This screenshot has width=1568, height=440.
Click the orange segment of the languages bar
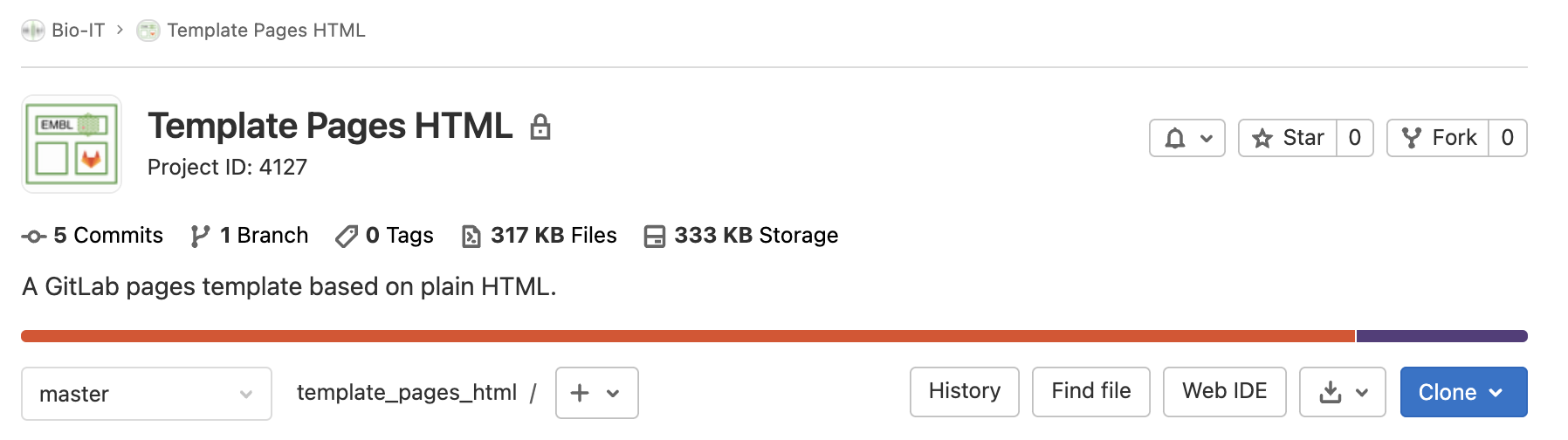pos(688,336)
